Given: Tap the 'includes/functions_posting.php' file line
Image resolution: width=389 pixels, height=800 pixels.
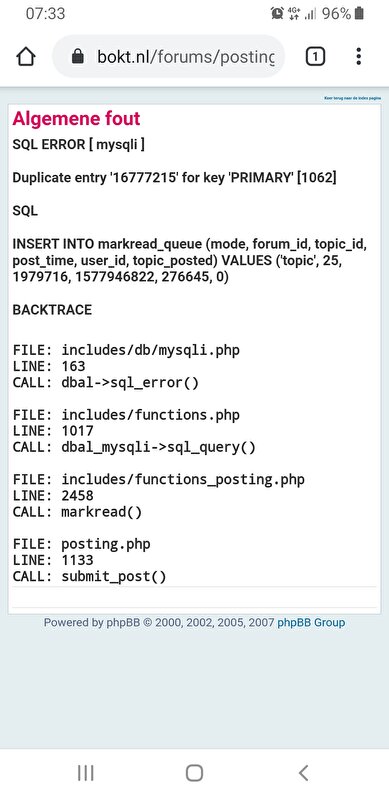Looking at the screenshot, I should pyautogui.click(x=158, y=480).
